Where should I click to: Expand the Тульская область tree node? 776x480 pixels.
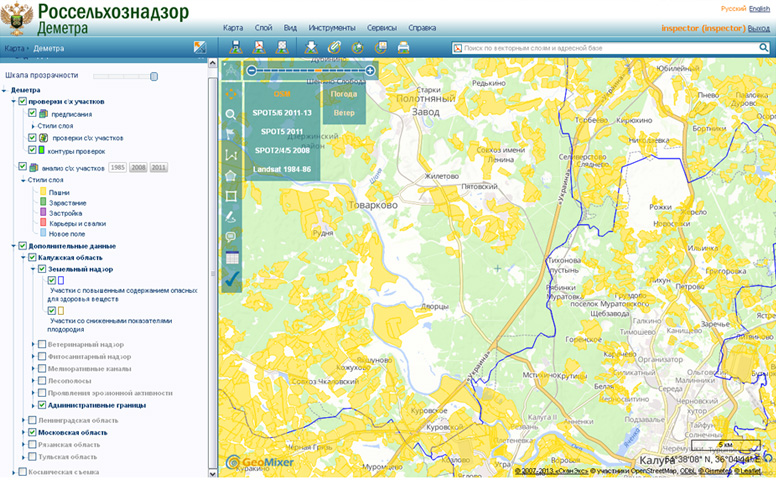click(x=23, y=457)
